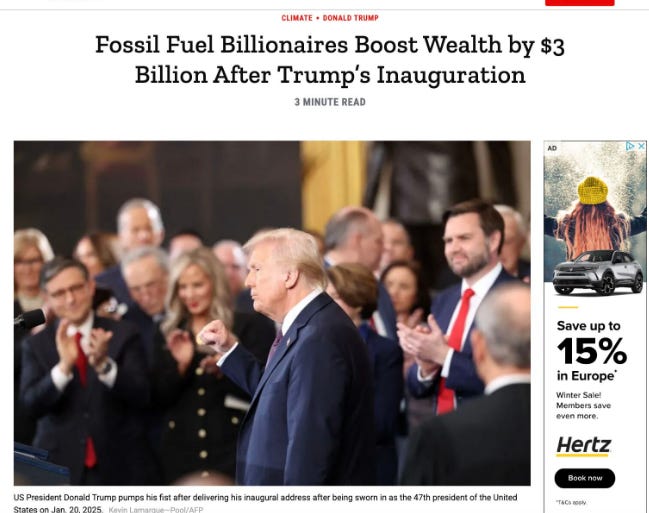Click the Kevin Lamarque photo credit
Screen dimensions: 649x513
156,509
